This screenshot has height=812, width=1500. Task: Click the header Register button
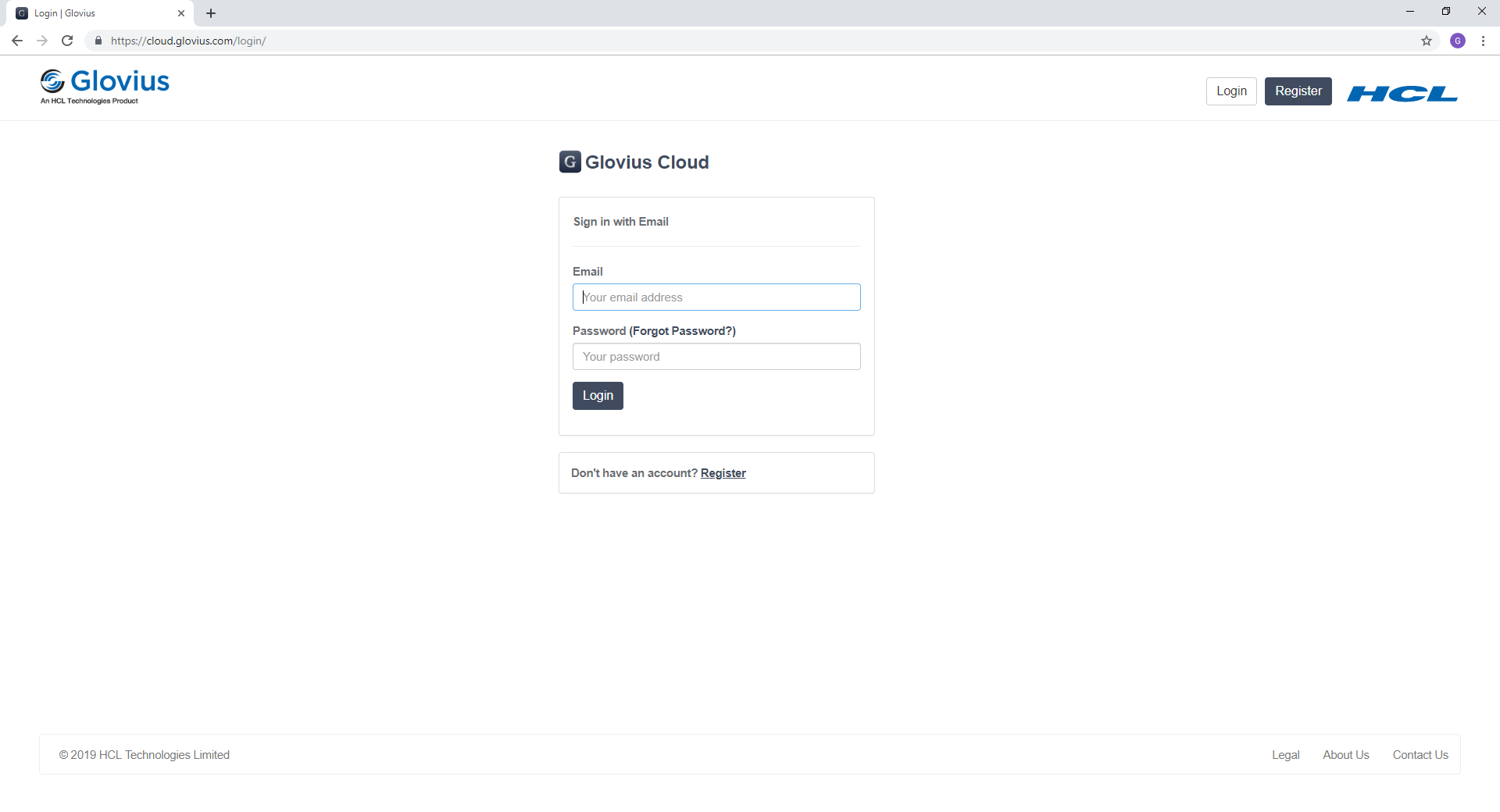coord(1298,91)
